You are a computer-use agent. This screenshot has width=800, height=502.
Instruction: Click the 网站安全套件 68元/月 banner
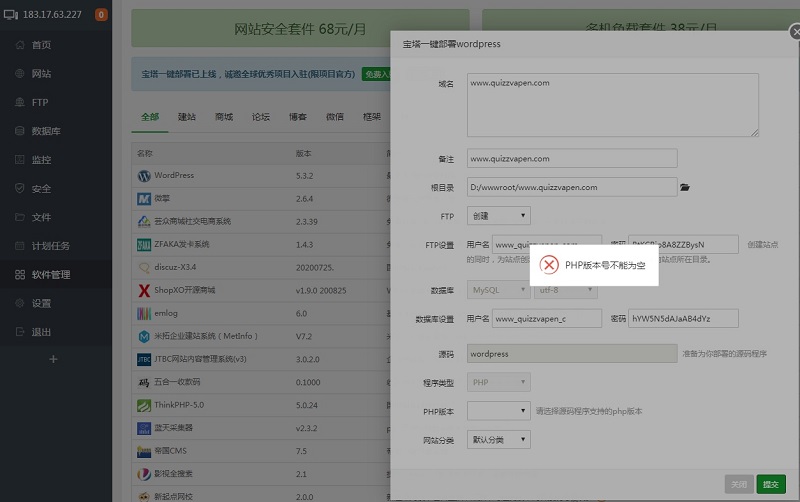300,29
